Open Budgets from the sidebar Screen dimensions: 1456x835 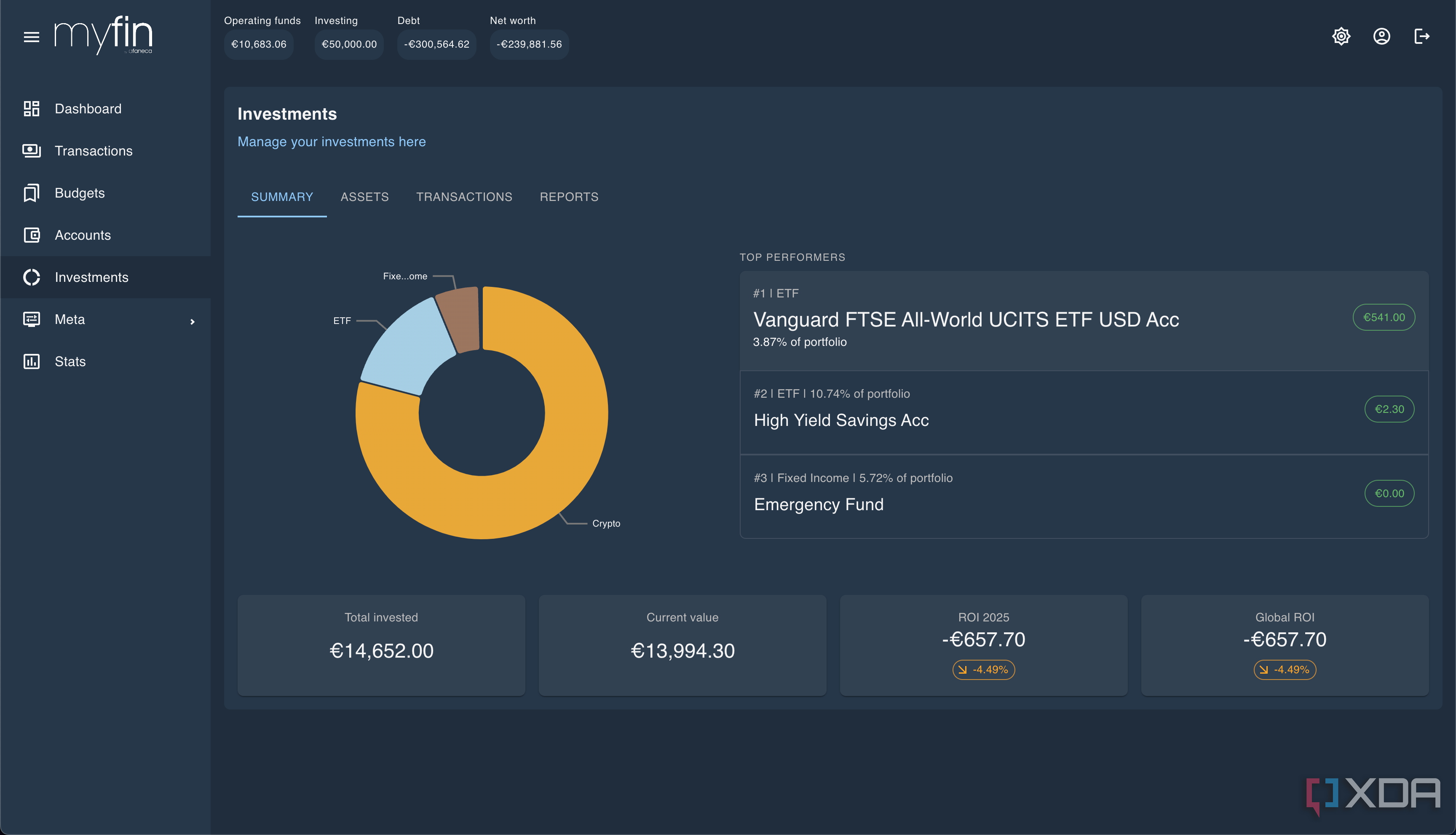105,193
